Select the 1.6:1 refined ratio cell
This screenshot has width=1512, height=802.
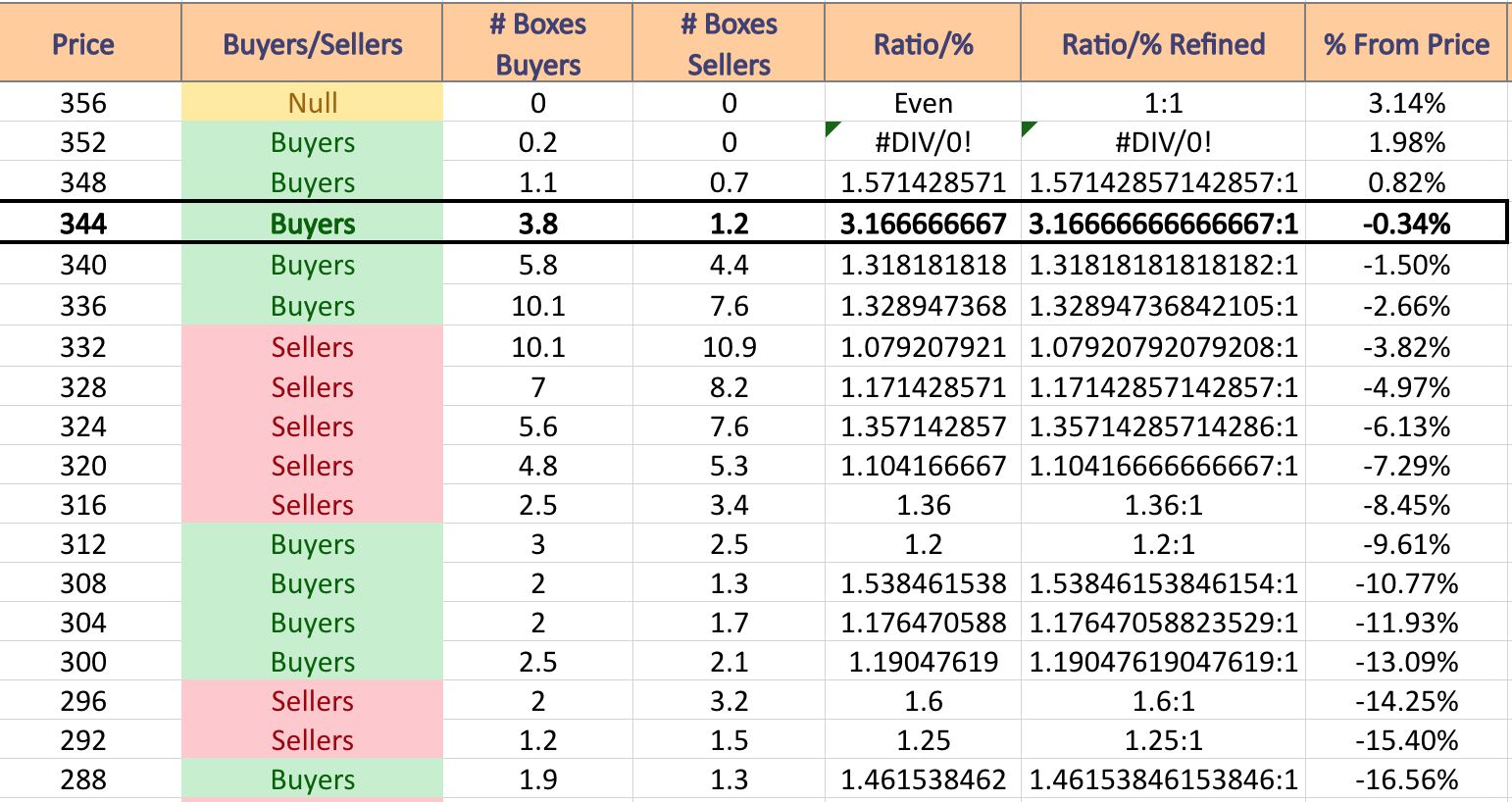tap(1163, 701)
